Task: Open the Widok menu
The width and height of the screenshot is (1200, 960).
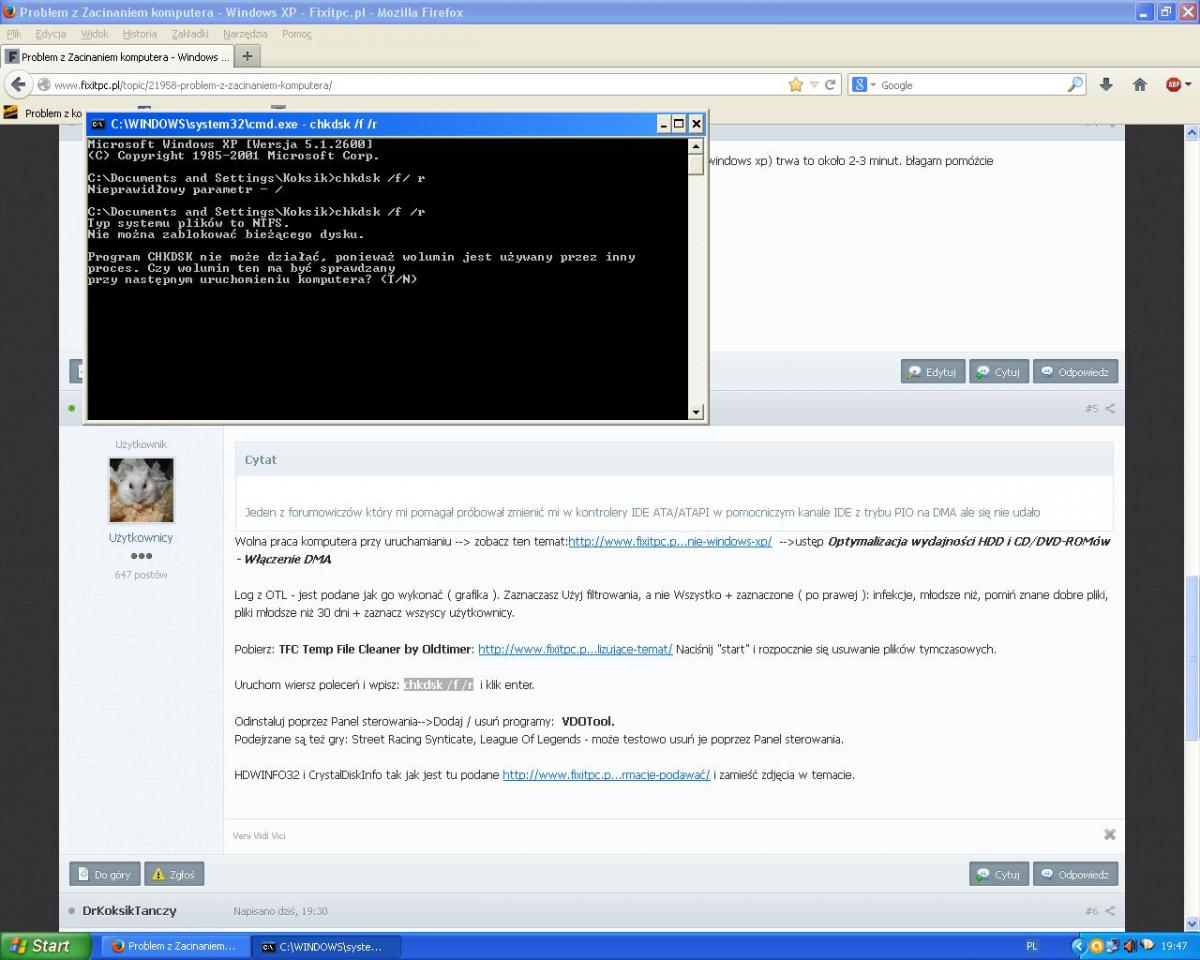Action: pyautogui.click(x=95, y=34)
